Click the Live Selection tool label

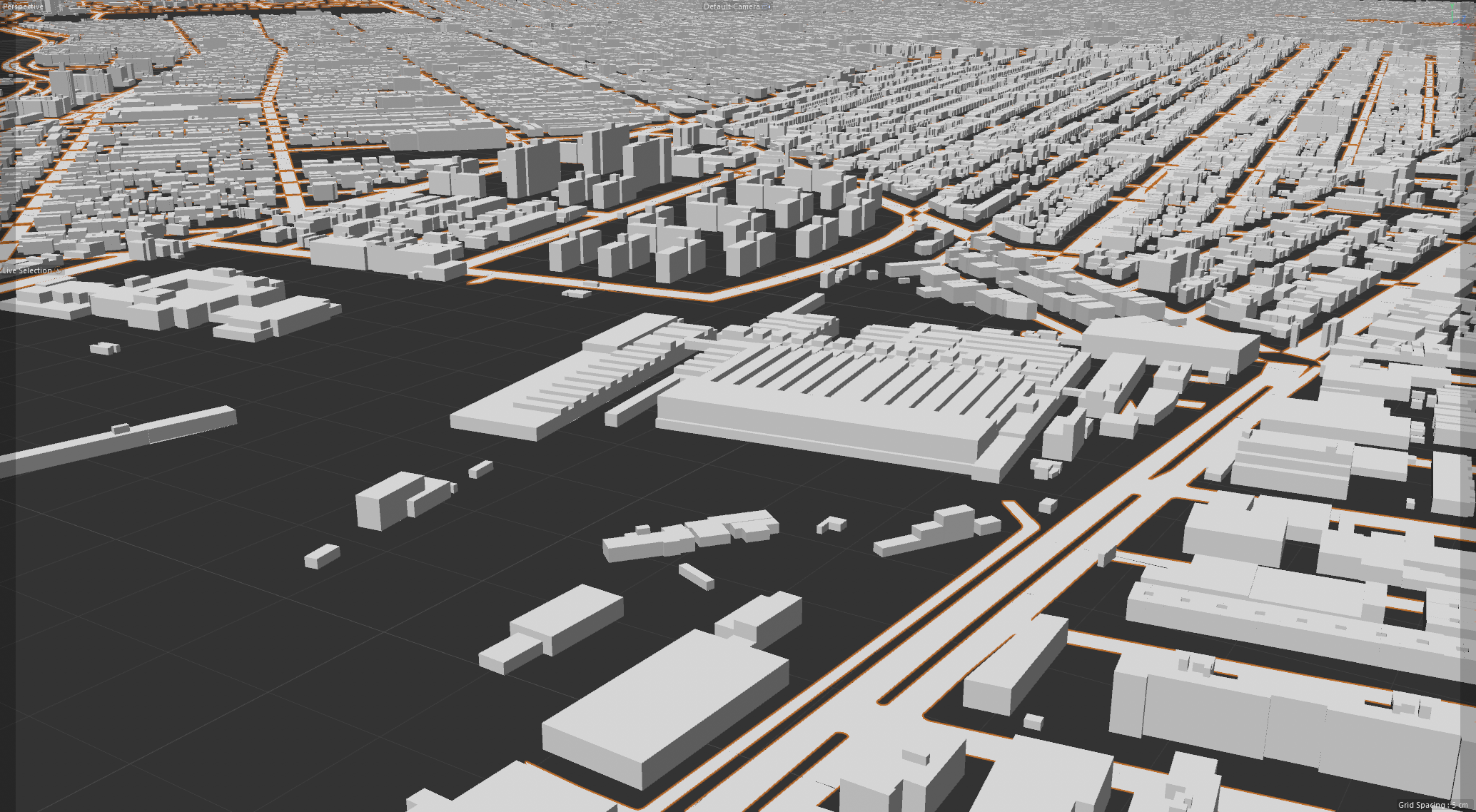click(x=27, y=270)
